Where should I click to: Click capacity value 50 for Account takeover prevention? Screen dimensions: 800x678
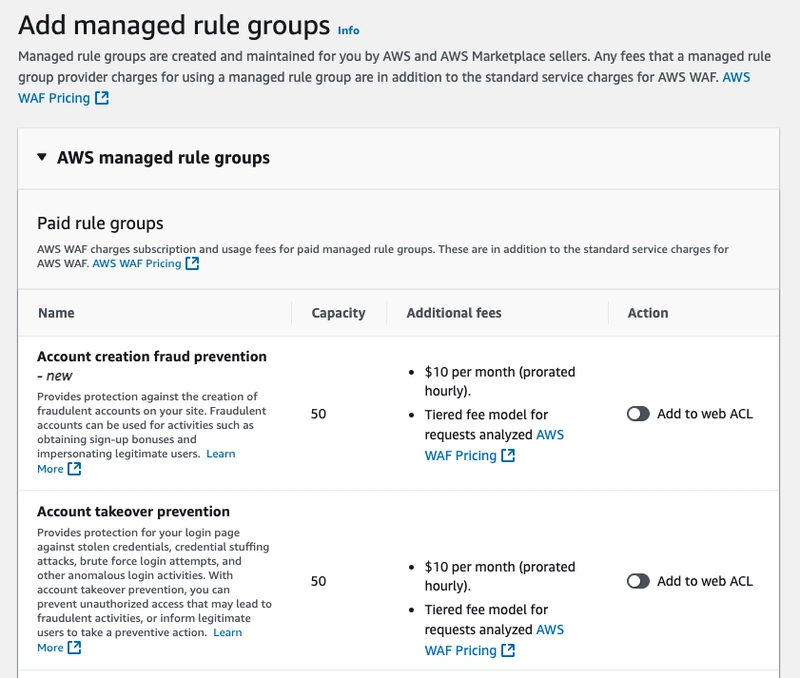pos(318,581)
